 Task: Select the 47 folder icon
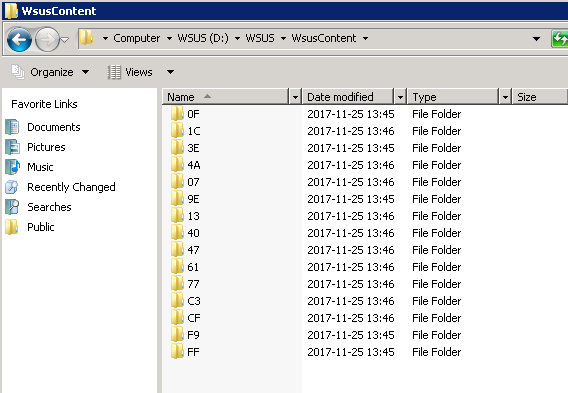[177, 250]
